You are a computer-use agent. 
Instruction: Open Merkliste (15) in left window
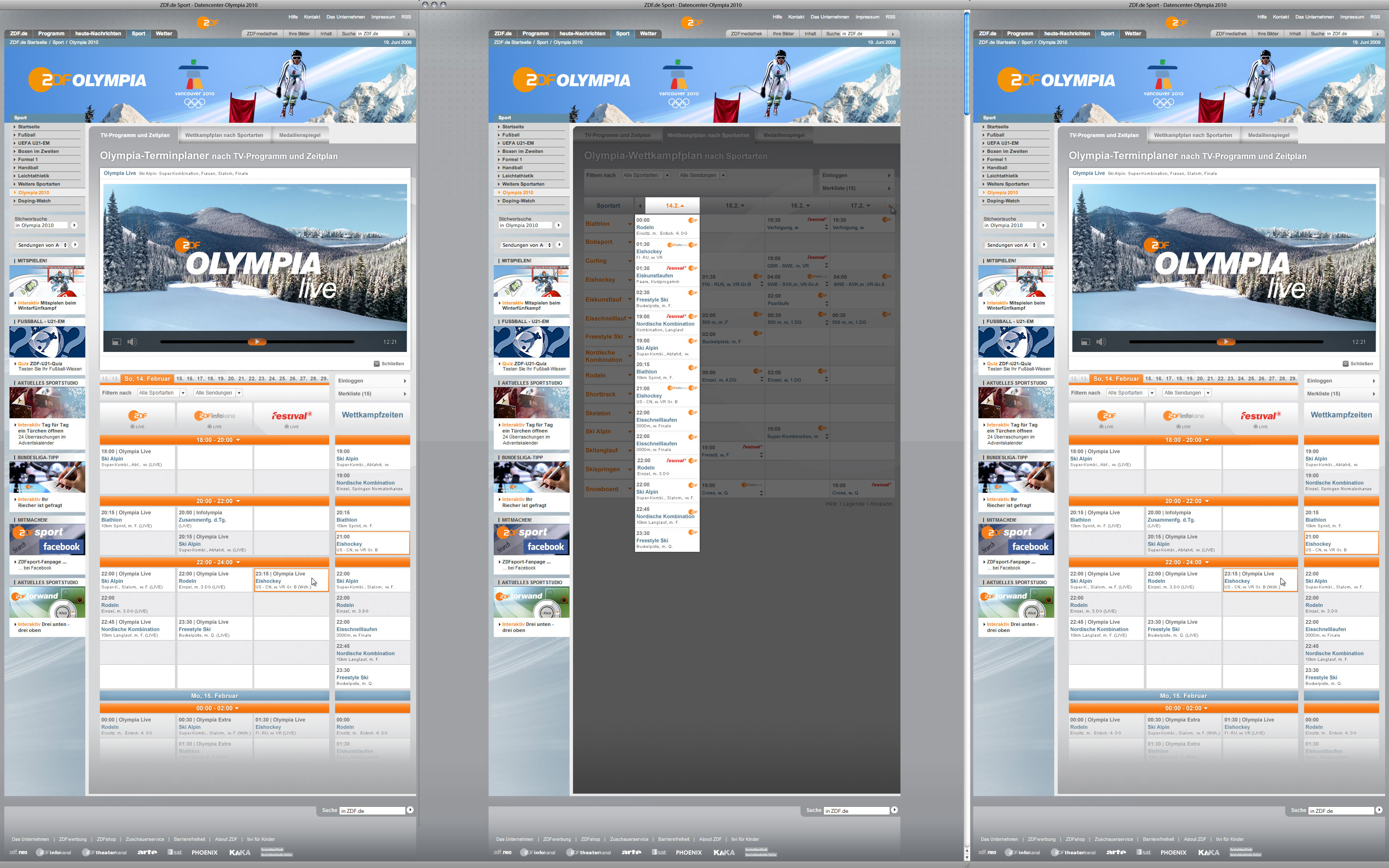(x=372, y=394)
